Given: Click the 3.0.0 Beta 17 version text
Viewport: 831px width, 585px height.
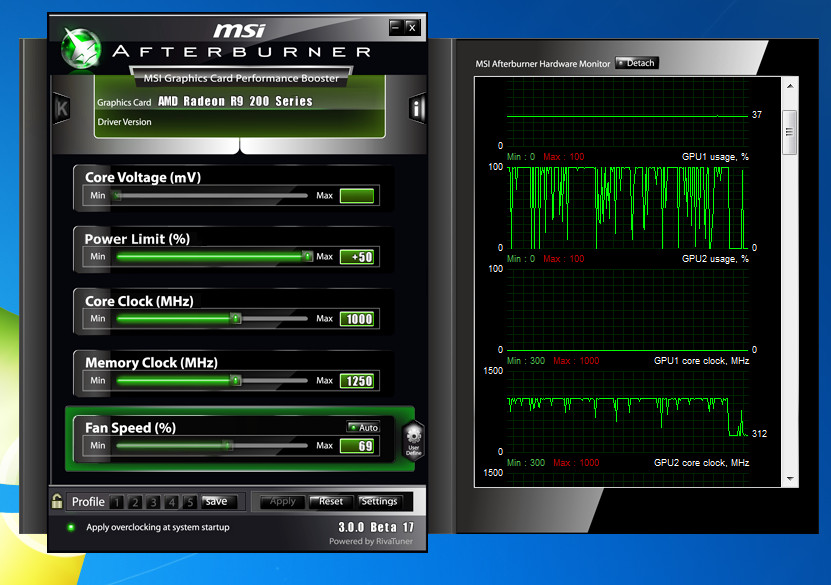Looking at the screenshot, I should (x=376, y=527).
